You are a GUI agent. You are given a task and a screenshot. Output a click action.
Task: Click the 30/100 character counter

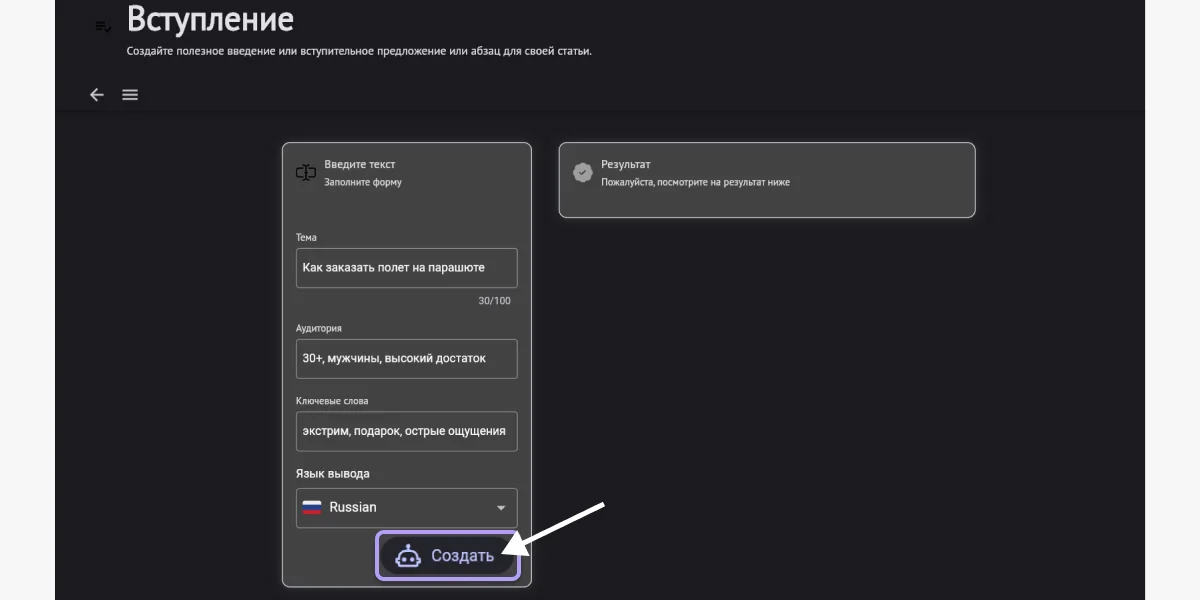(494, 301)
